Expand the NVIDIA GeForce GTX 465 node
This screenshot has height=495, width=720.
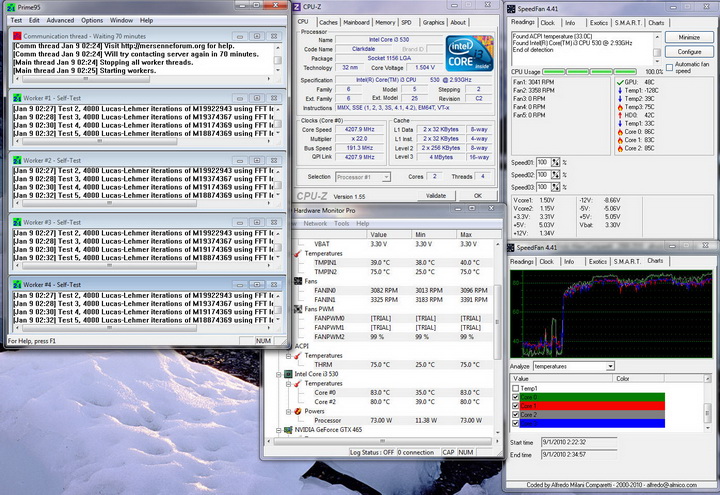(x=279, y=430)
